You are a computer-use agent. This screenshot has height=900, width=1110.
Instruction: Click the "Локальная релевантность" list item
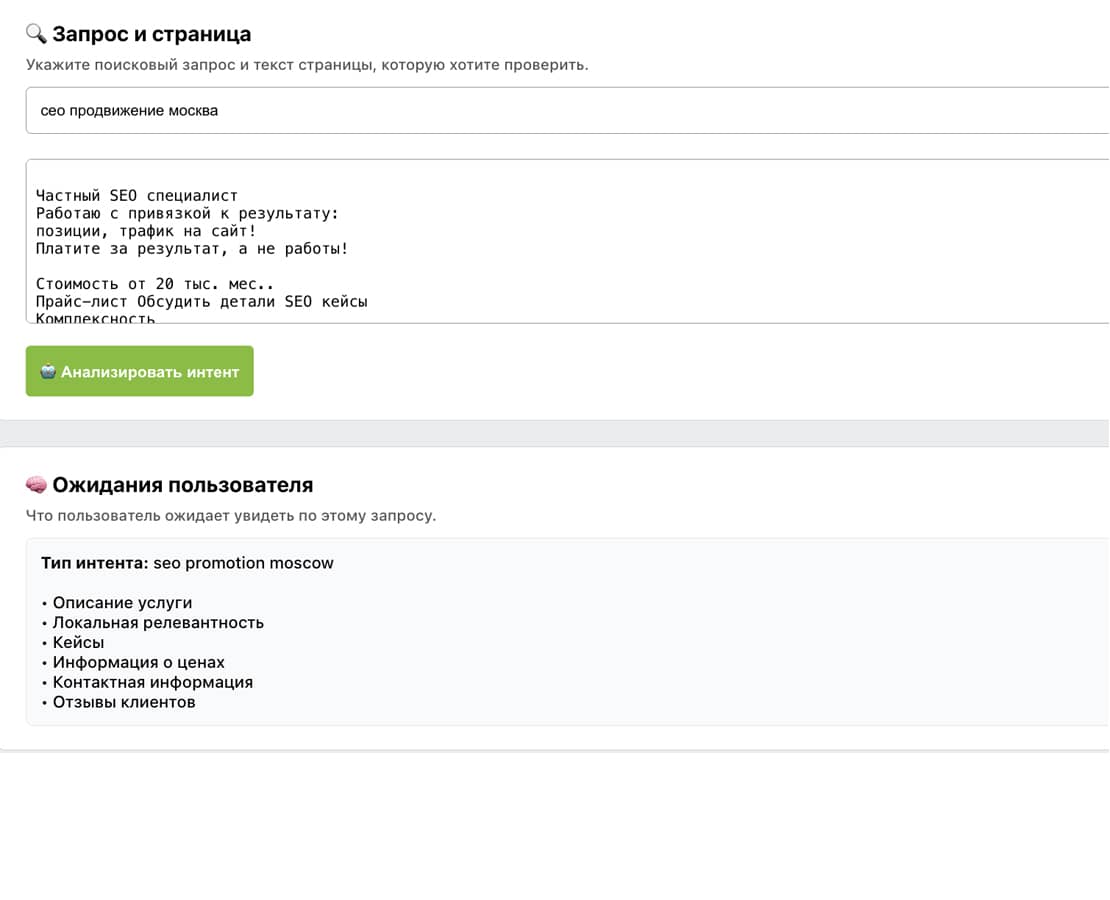coord(158,623)
